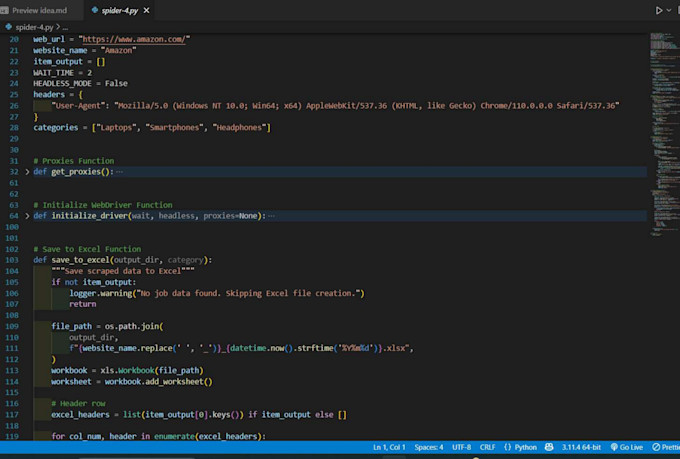Click xls.Workbook on line 113

pyautogui.click(x=128, y=370)
